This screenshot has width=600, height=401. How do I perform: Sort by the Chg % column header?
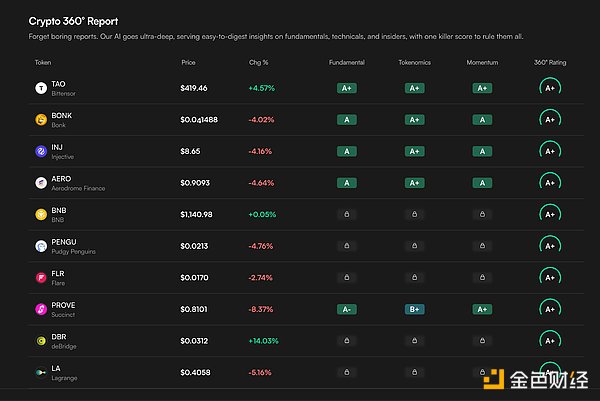coord(258,62)
